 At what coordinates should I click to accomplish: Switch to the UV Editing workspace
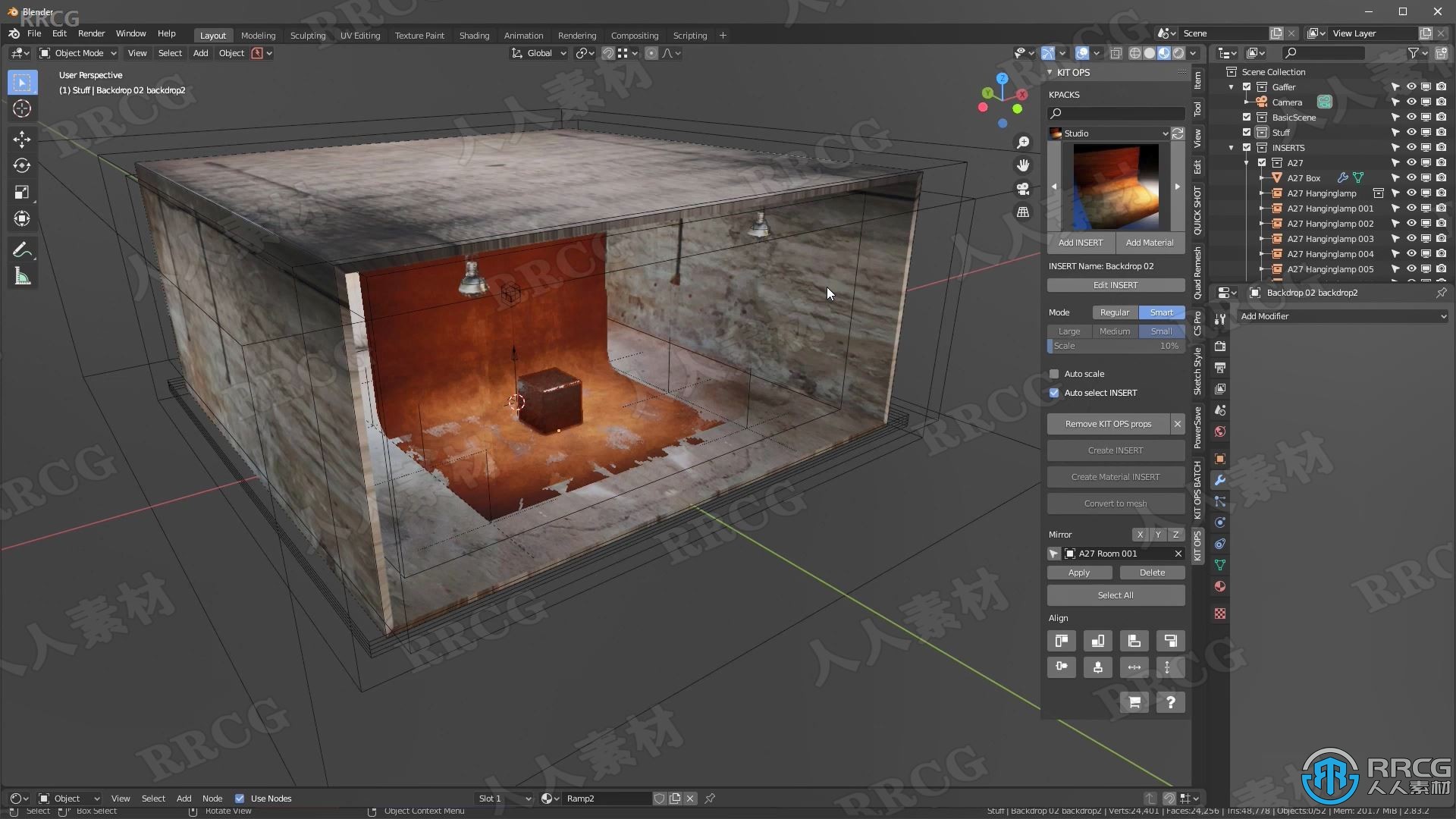click(360, 36)
